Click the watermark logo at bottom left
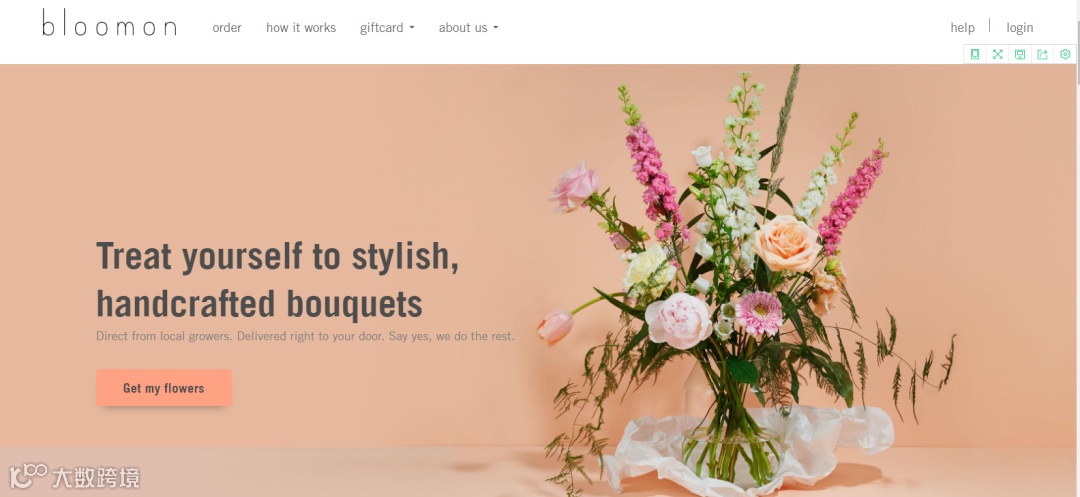This screenshot has height=497, width=1080. coord(74,476)
